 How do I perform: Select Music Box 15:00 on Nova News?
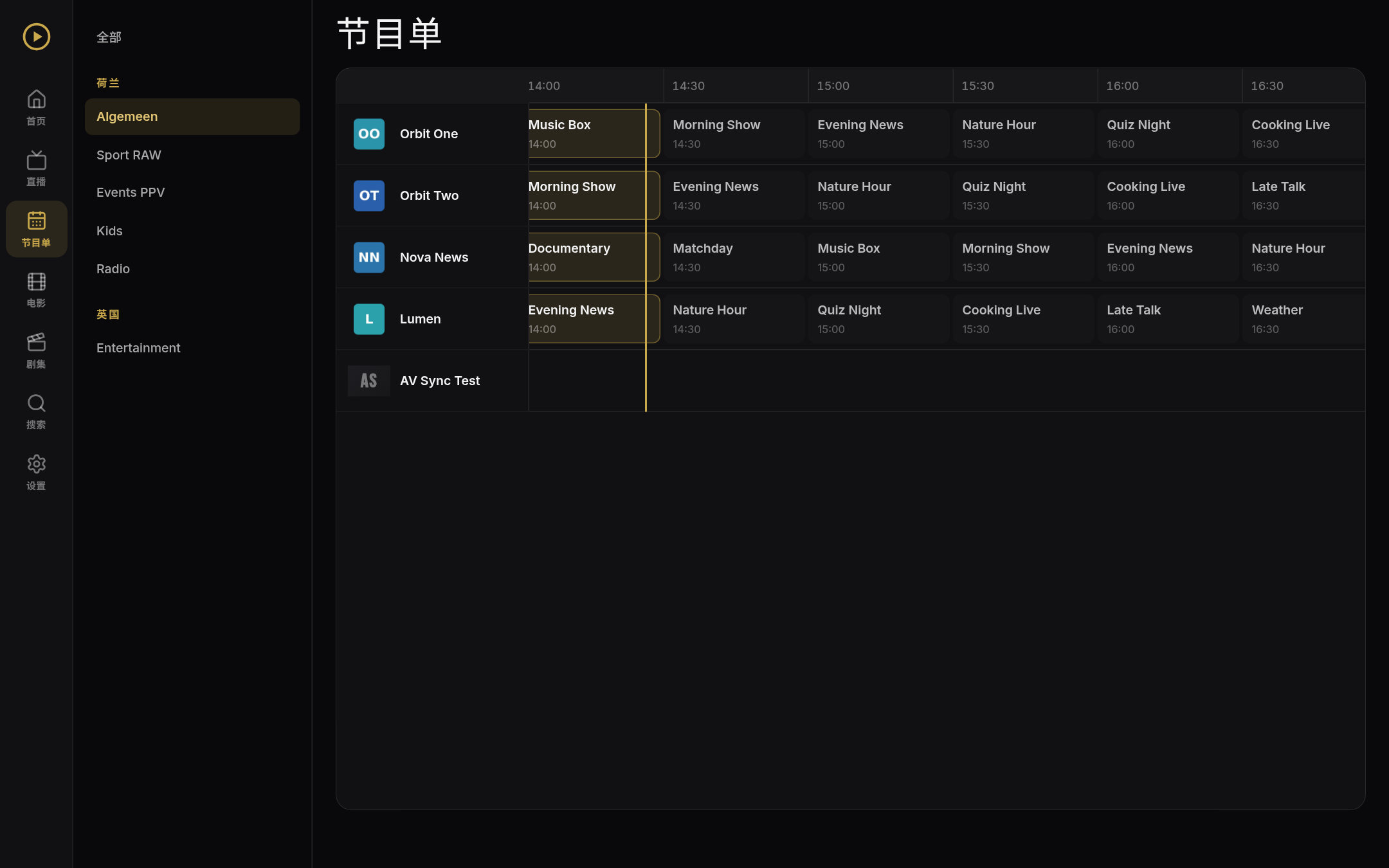tap(879, 257)
